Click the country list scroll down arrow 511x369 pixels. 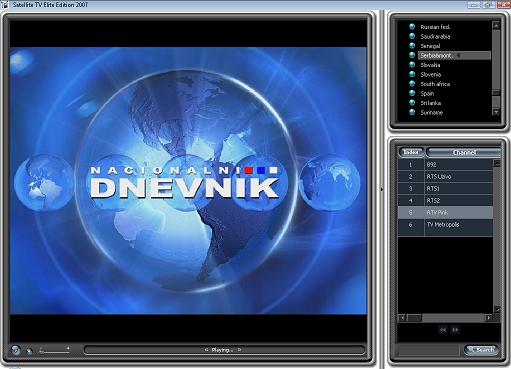[496, 112]
